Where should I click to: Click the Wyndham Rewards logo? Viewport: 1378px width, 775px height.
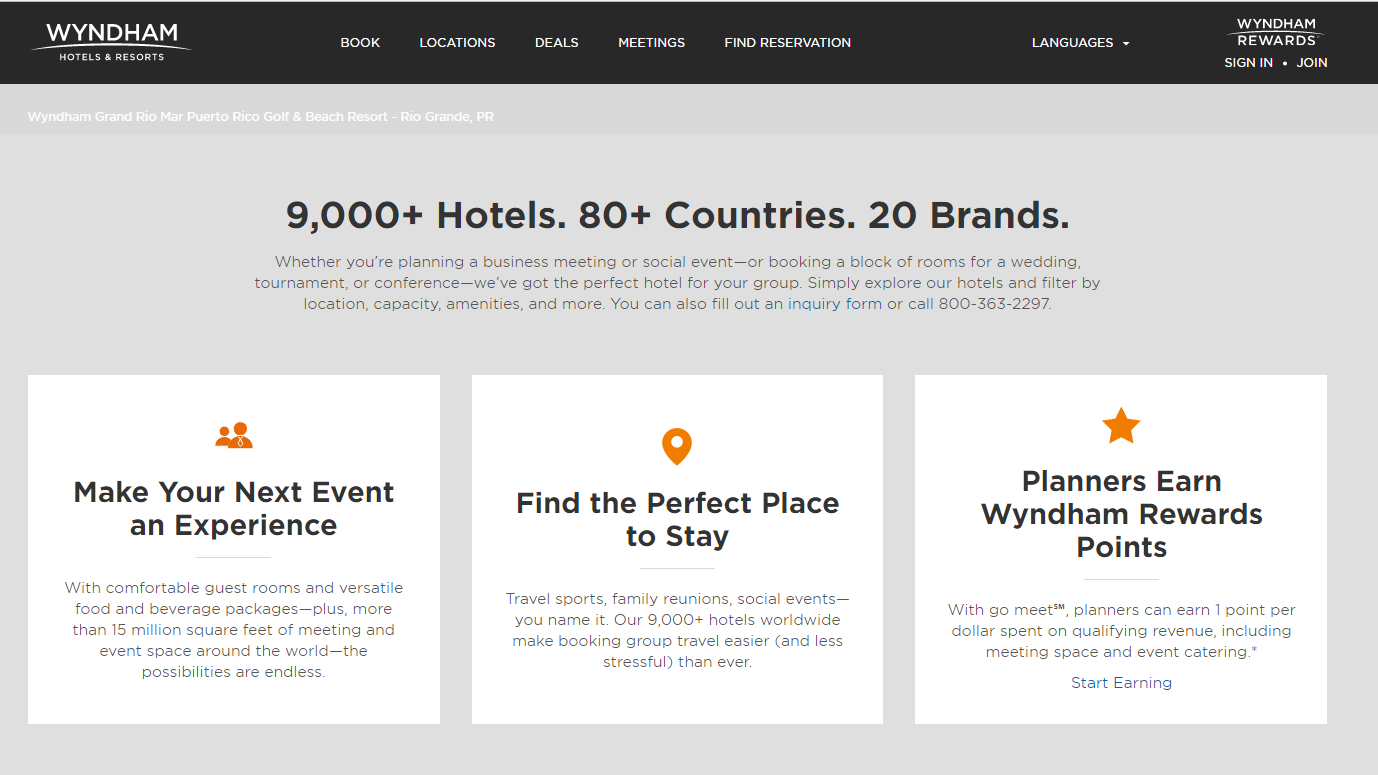coord(1276,32)
